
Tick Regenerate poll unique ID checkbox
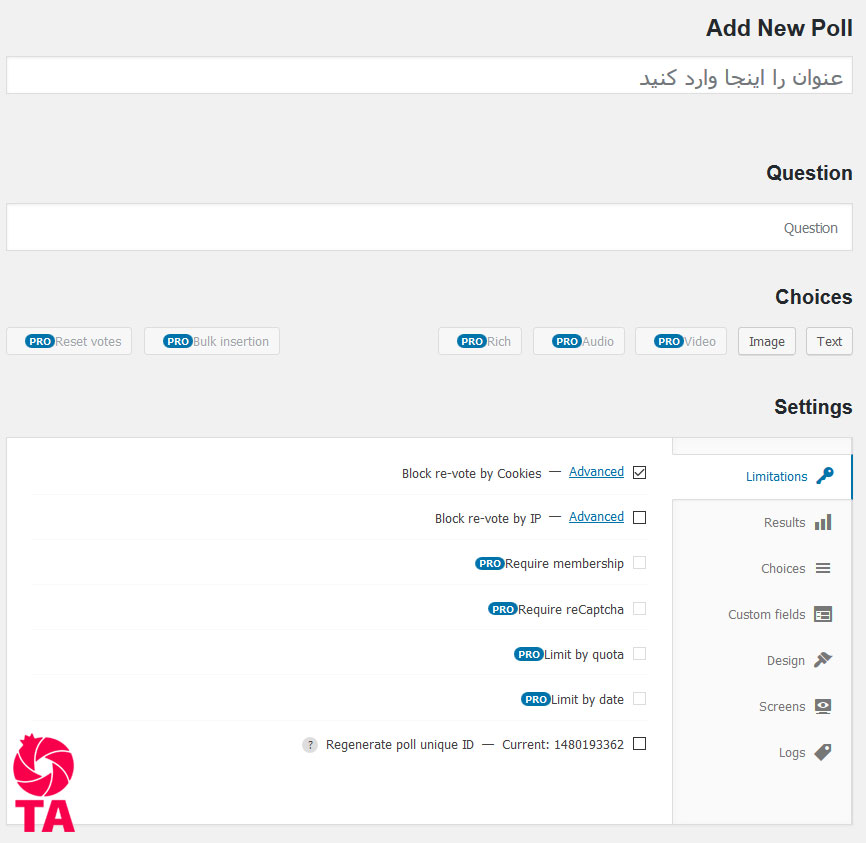pyautogui.click(x=640, y=744)
